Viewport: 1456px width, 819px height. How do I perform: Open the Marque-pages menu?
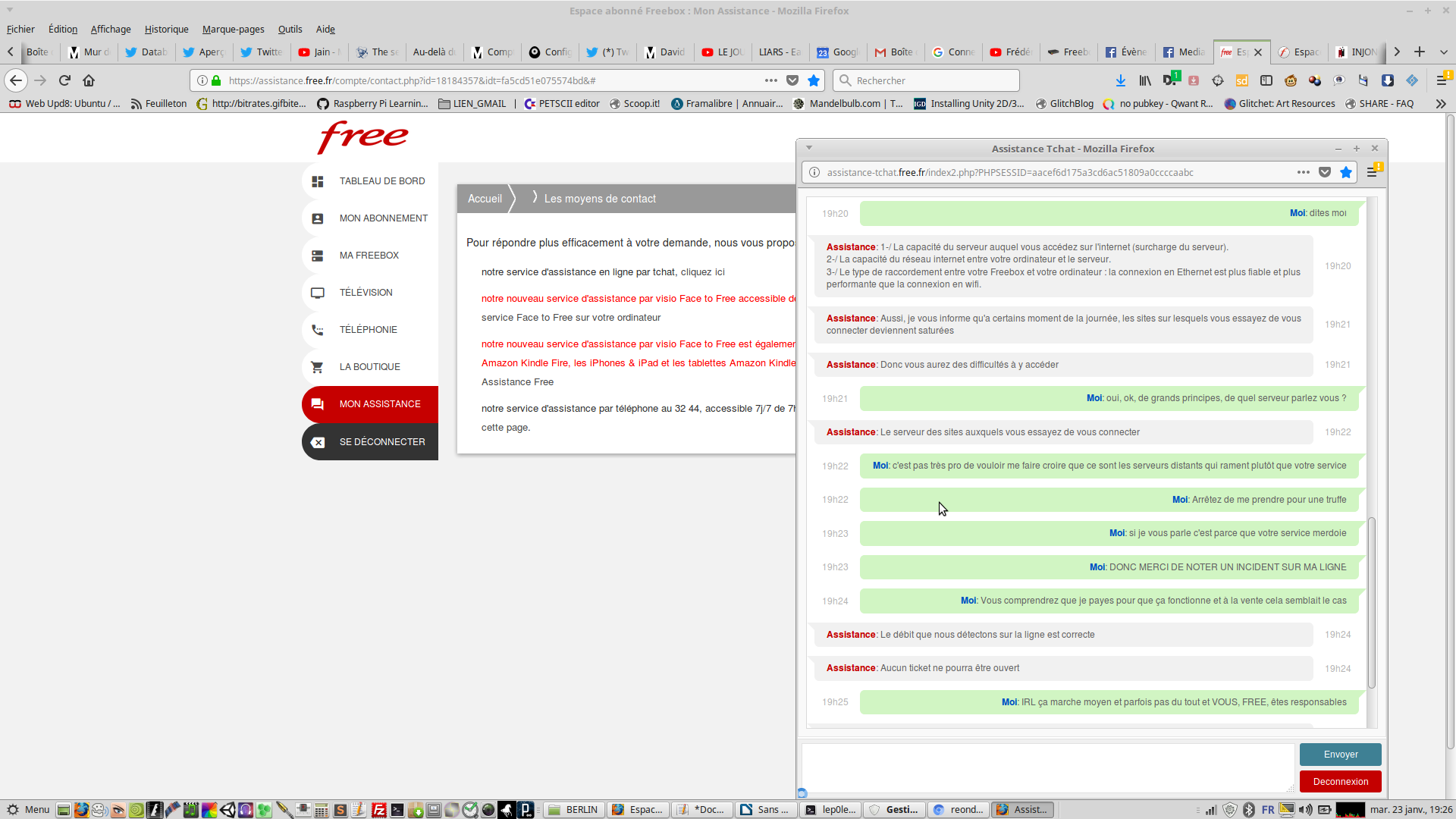(x=233, y=29)
